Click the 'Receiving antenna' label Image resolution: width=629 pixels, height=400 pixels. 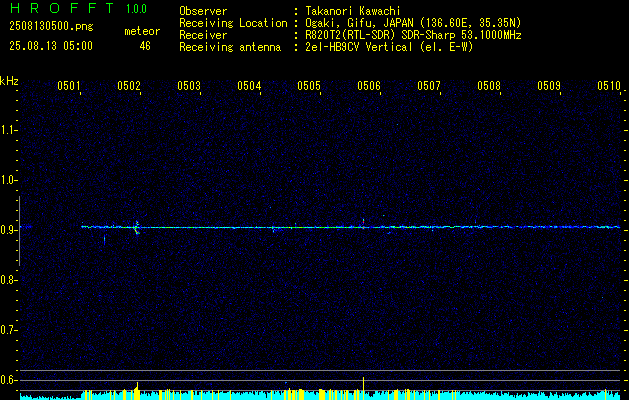[230, 47]
